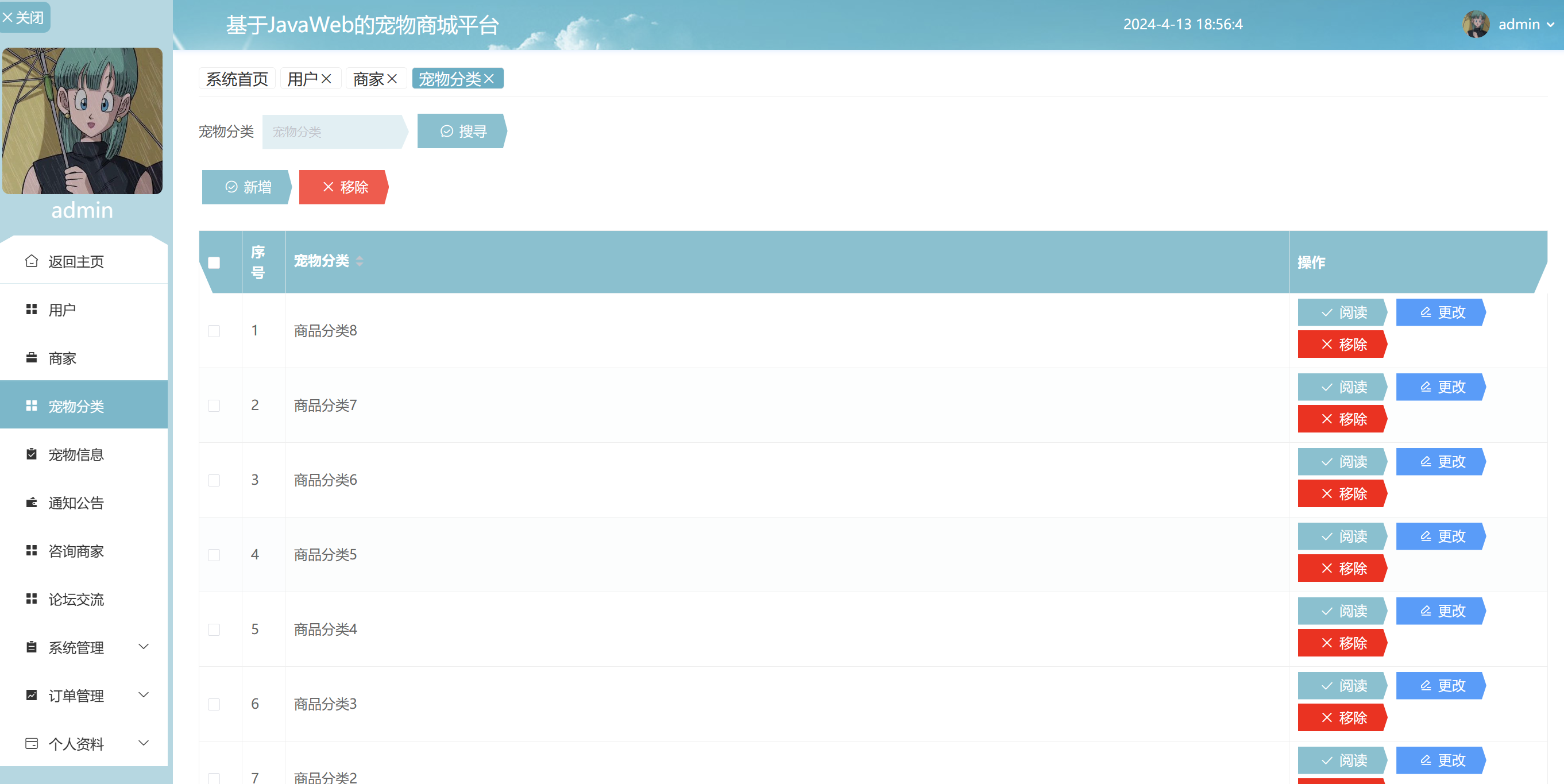Close the 用户 tab with its X icon

point(327,79)
